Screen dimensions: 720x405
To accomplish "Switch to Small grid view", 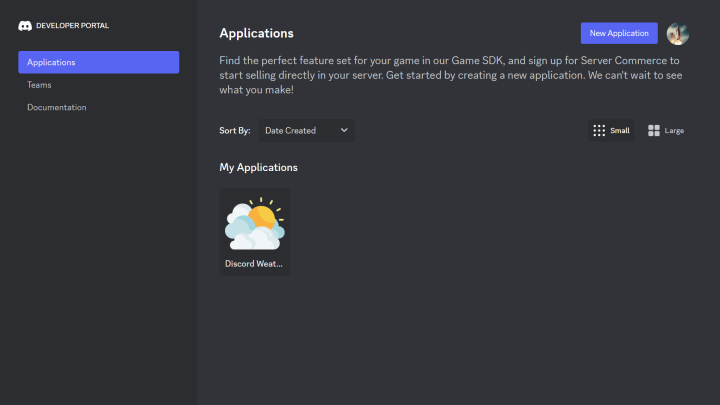I will (x=611, y=130).
